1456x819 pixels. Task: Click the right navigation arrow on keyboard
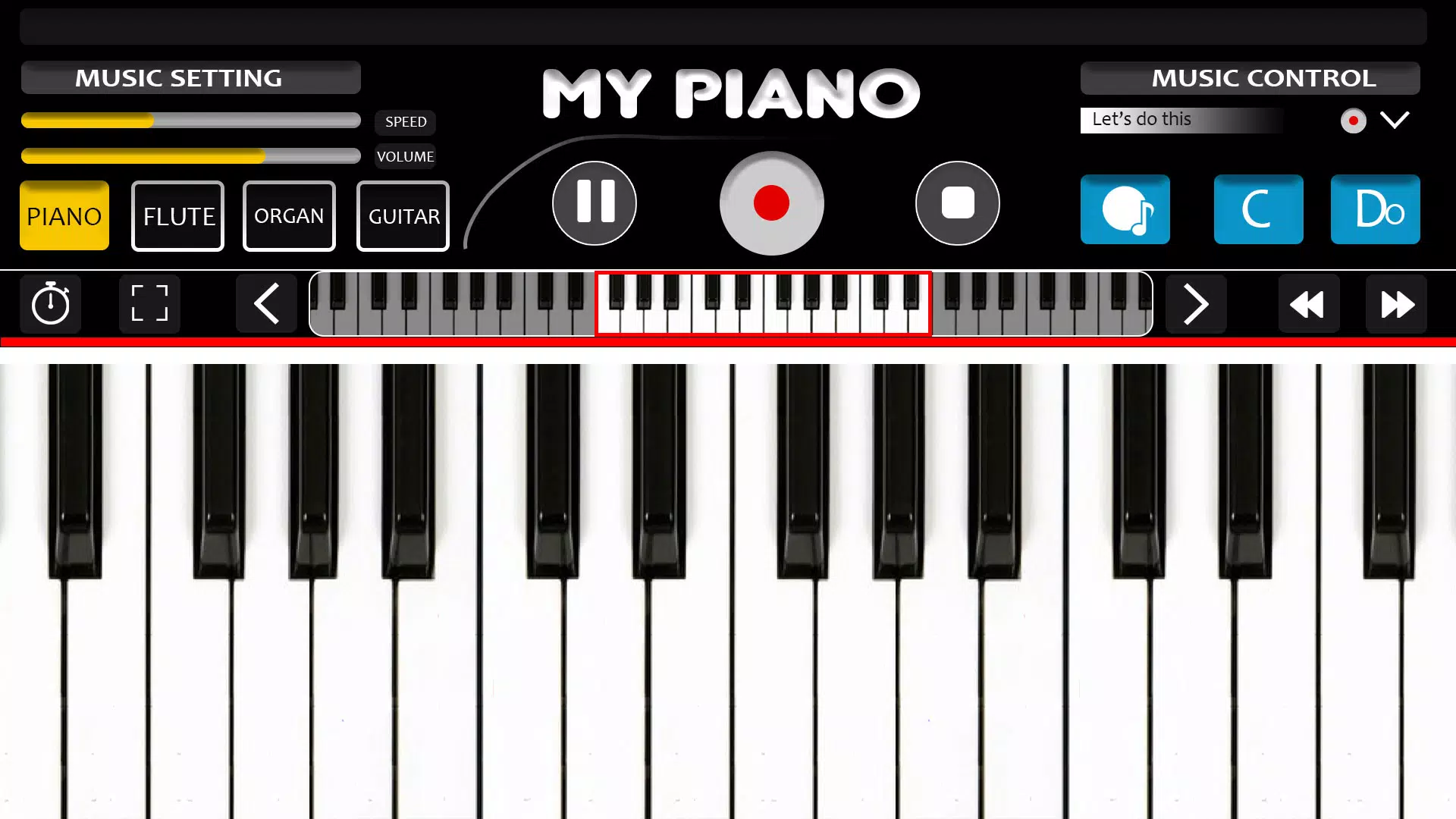[1195, 305]
